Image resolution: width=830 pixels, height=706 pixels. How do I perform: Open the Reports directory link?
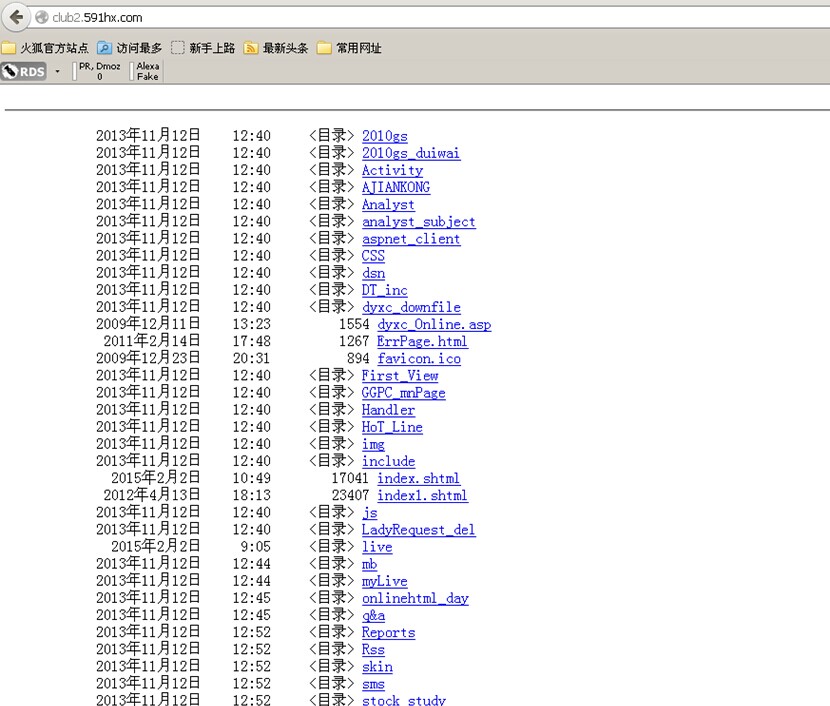click(x=389, y=632)
